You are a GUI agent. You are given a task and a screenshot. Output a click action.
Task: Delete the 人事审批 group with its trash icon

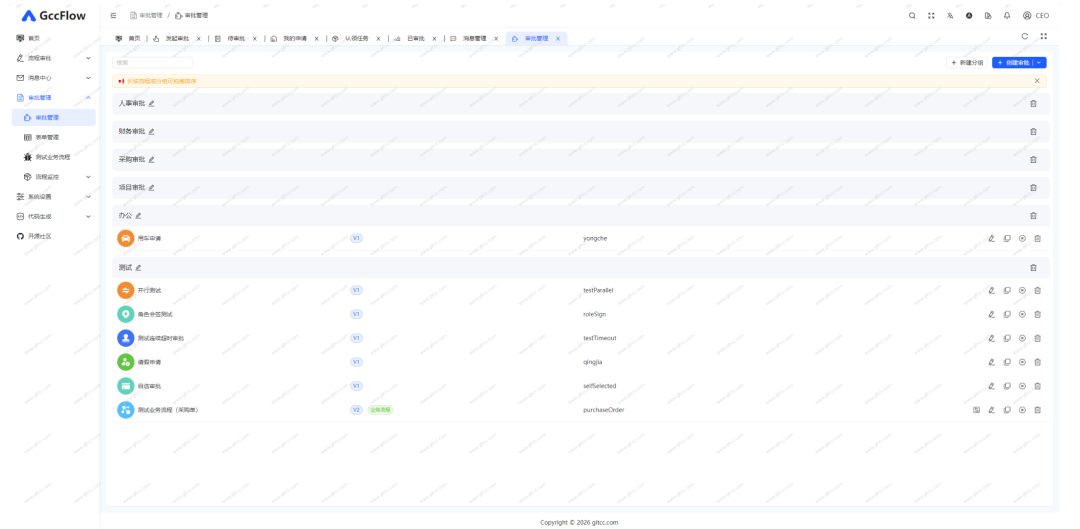point(1033,103)
